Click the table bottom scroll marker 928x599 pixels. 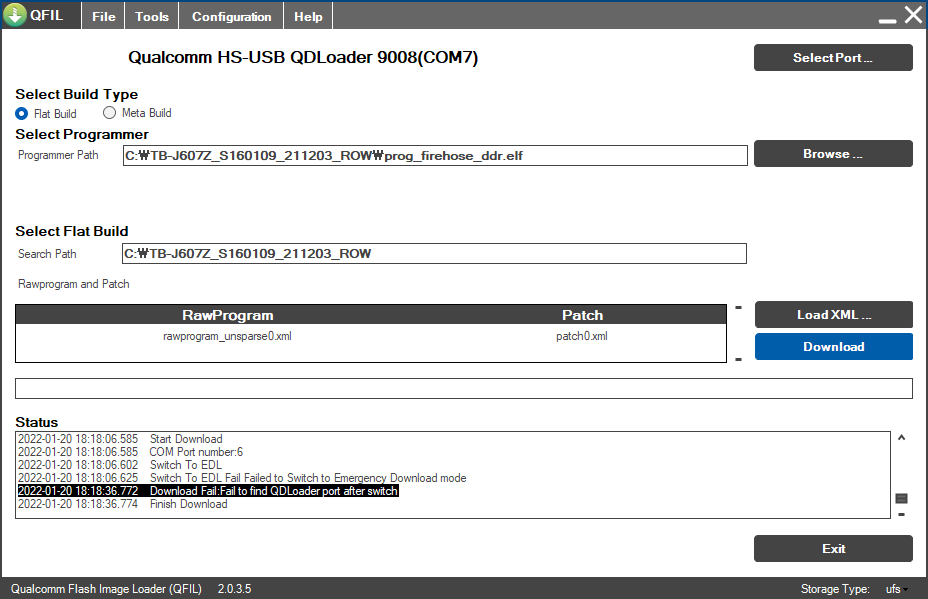tap(739, 359)
